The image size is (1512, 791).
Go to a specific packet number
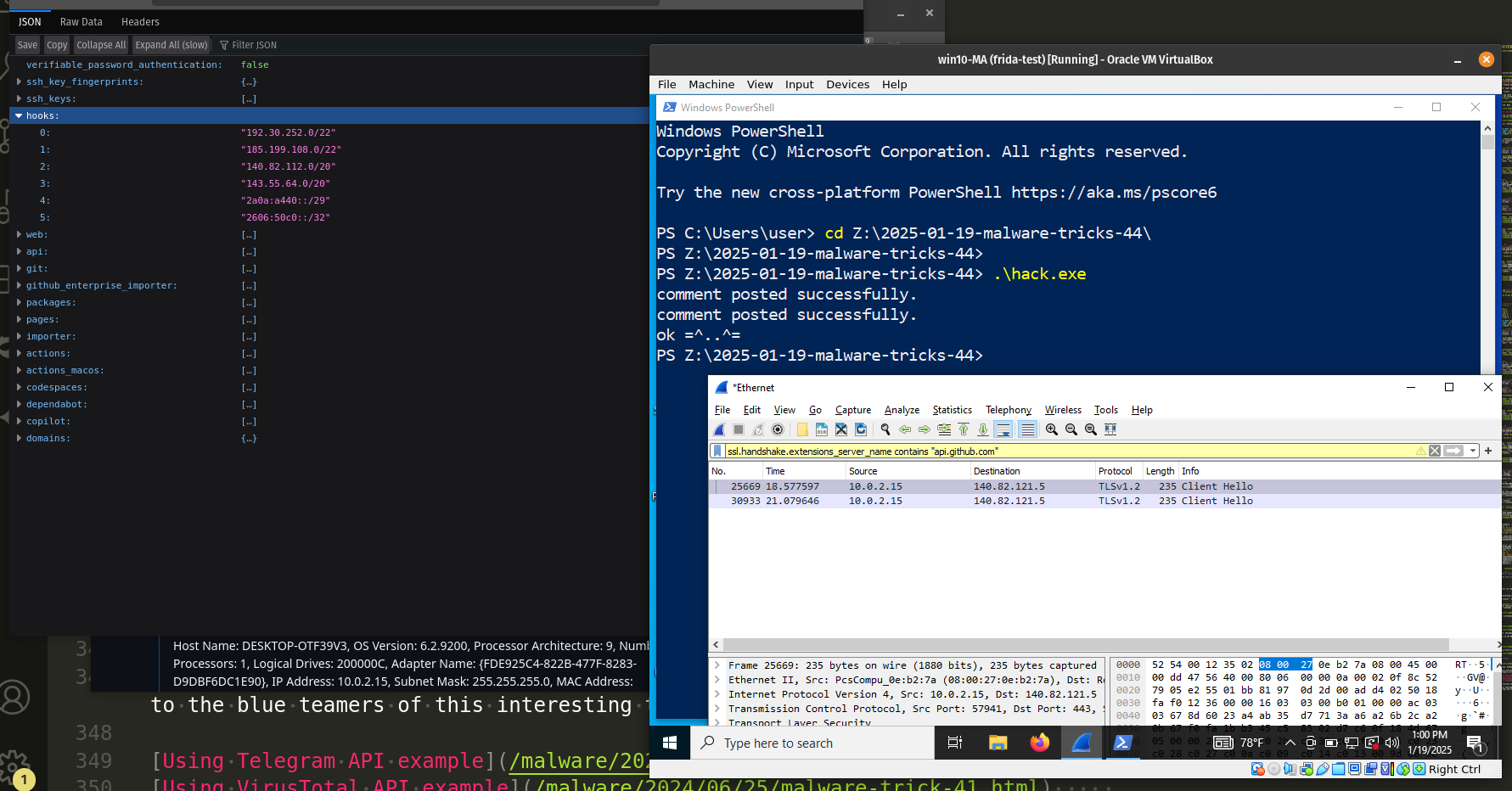click(944, 429)
